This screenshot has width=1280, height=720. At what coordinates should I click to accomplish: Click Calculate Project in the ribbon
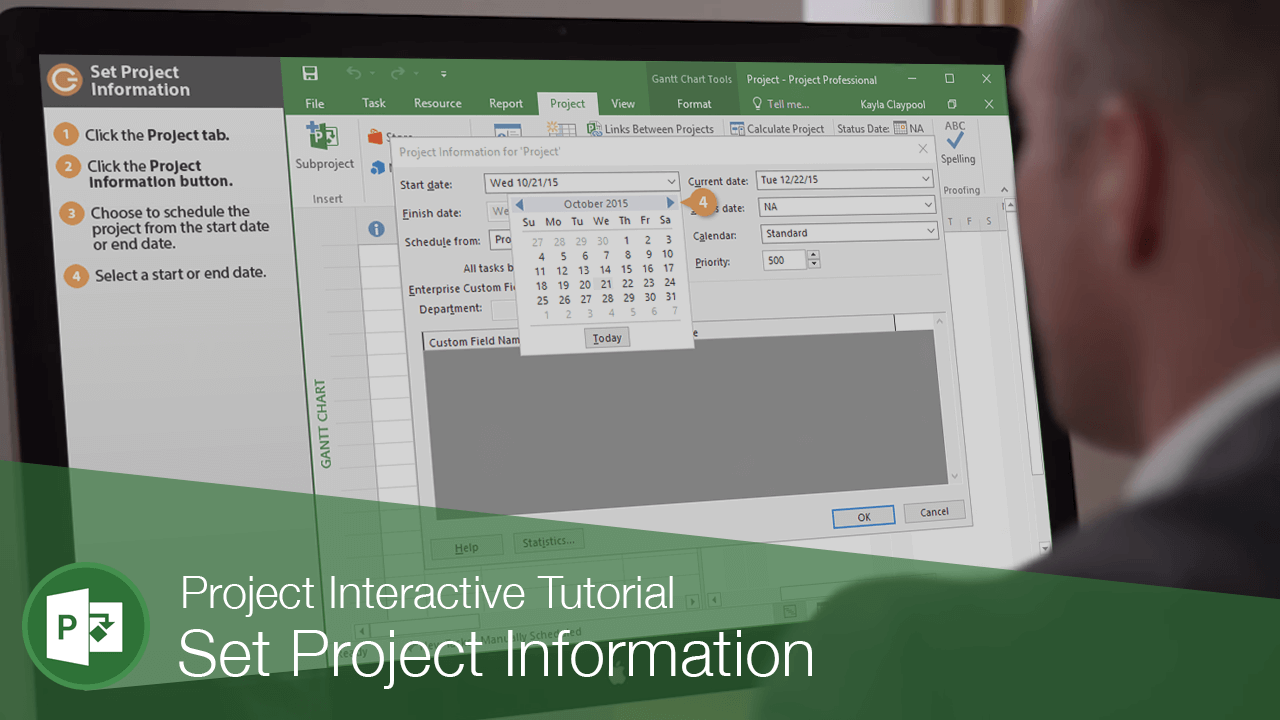click(x=778, y=129)
